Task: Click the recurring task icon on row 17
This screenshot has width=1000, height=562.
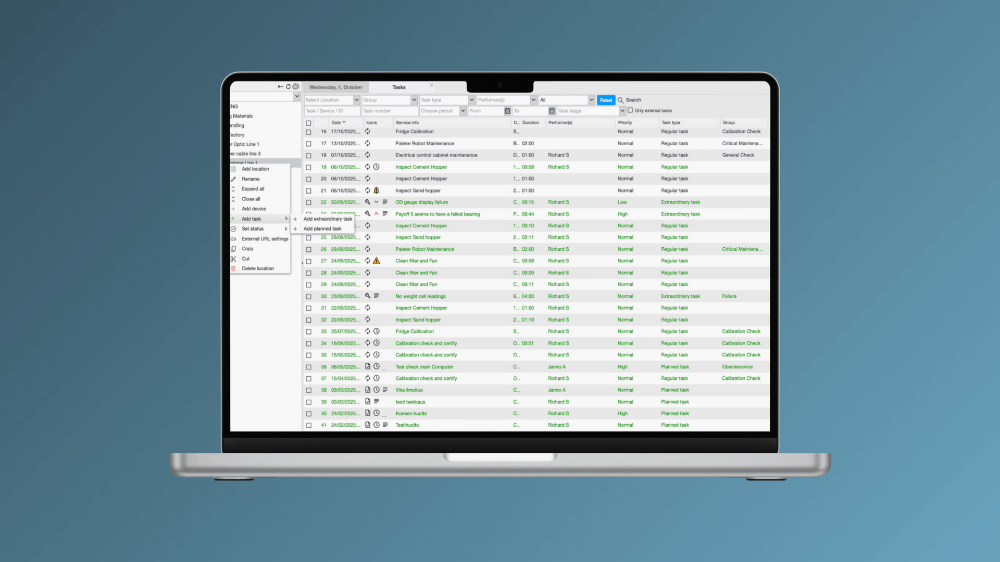Action: pos(368,143)
